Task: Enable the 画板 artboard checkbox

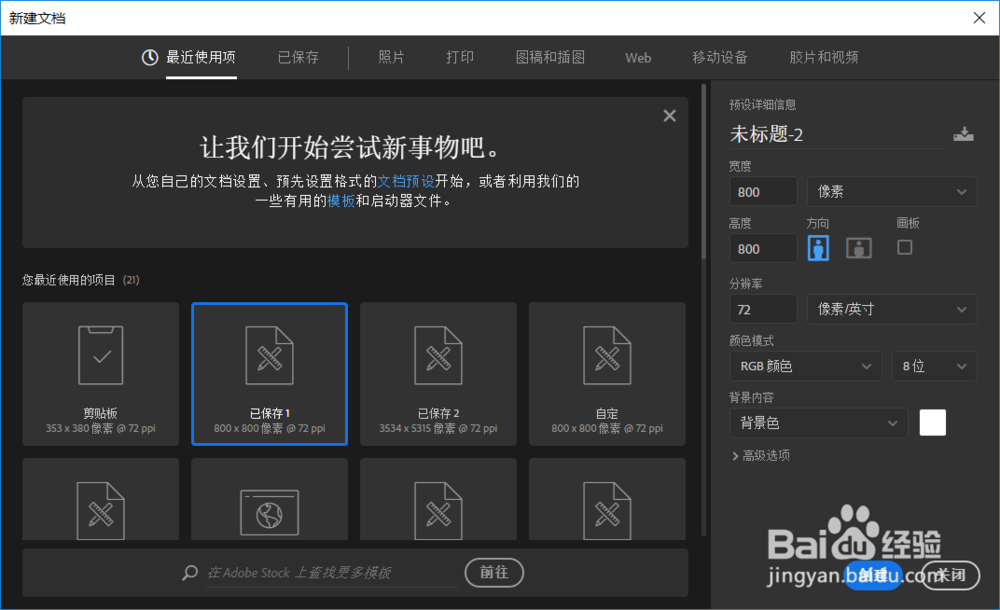Action: pyautogui.click(x=904, y=247)
